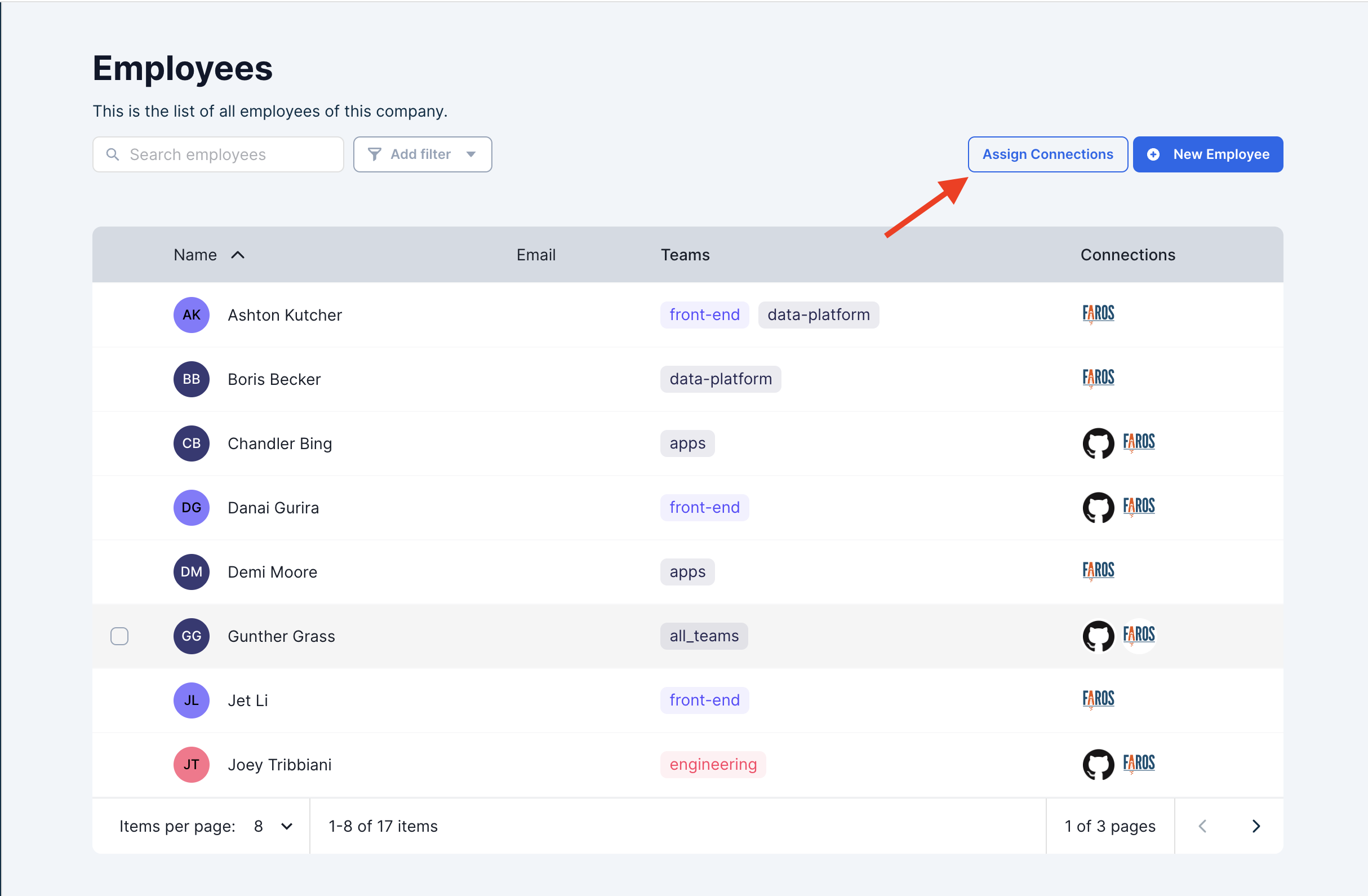Click Faros logo in Demi Moore row
This screenshot has height=896, width=1368.
point(1098,571)
